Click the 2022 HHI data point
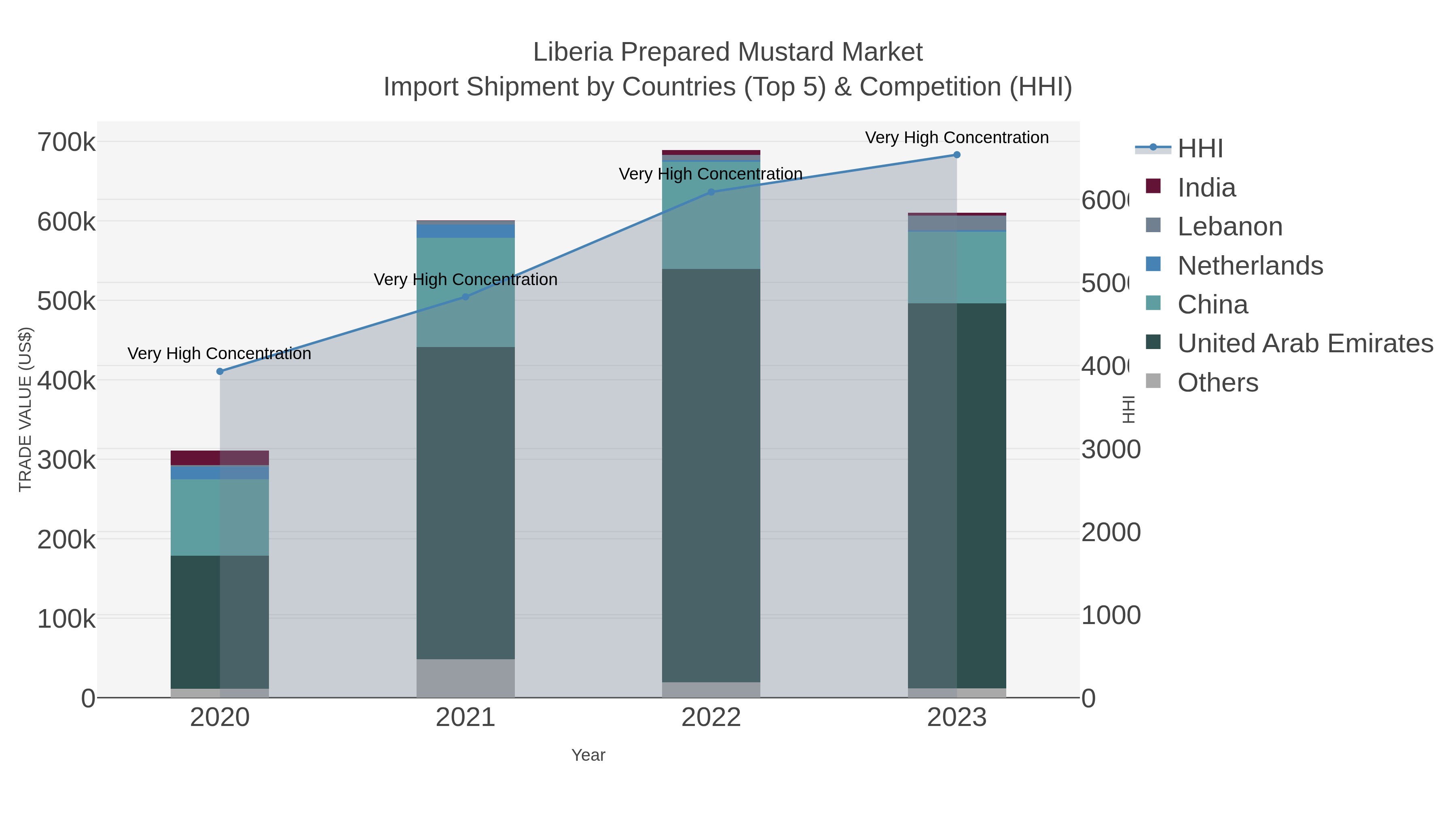The height and width of the screenshot is (819, 1456). click(711, 192)
